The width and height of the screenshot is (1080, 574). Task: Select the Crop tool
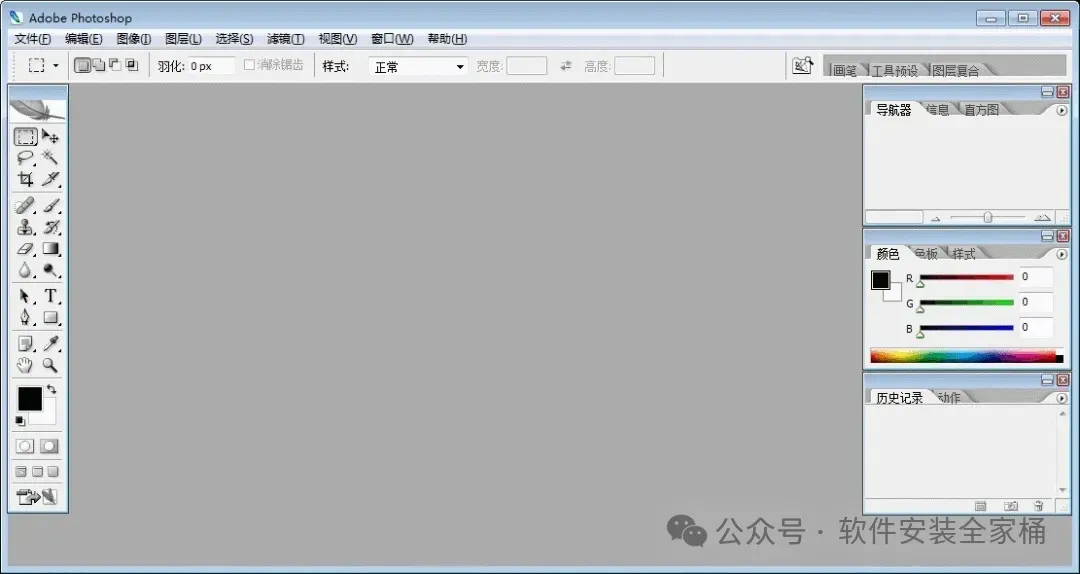click(x=25, y=179)
